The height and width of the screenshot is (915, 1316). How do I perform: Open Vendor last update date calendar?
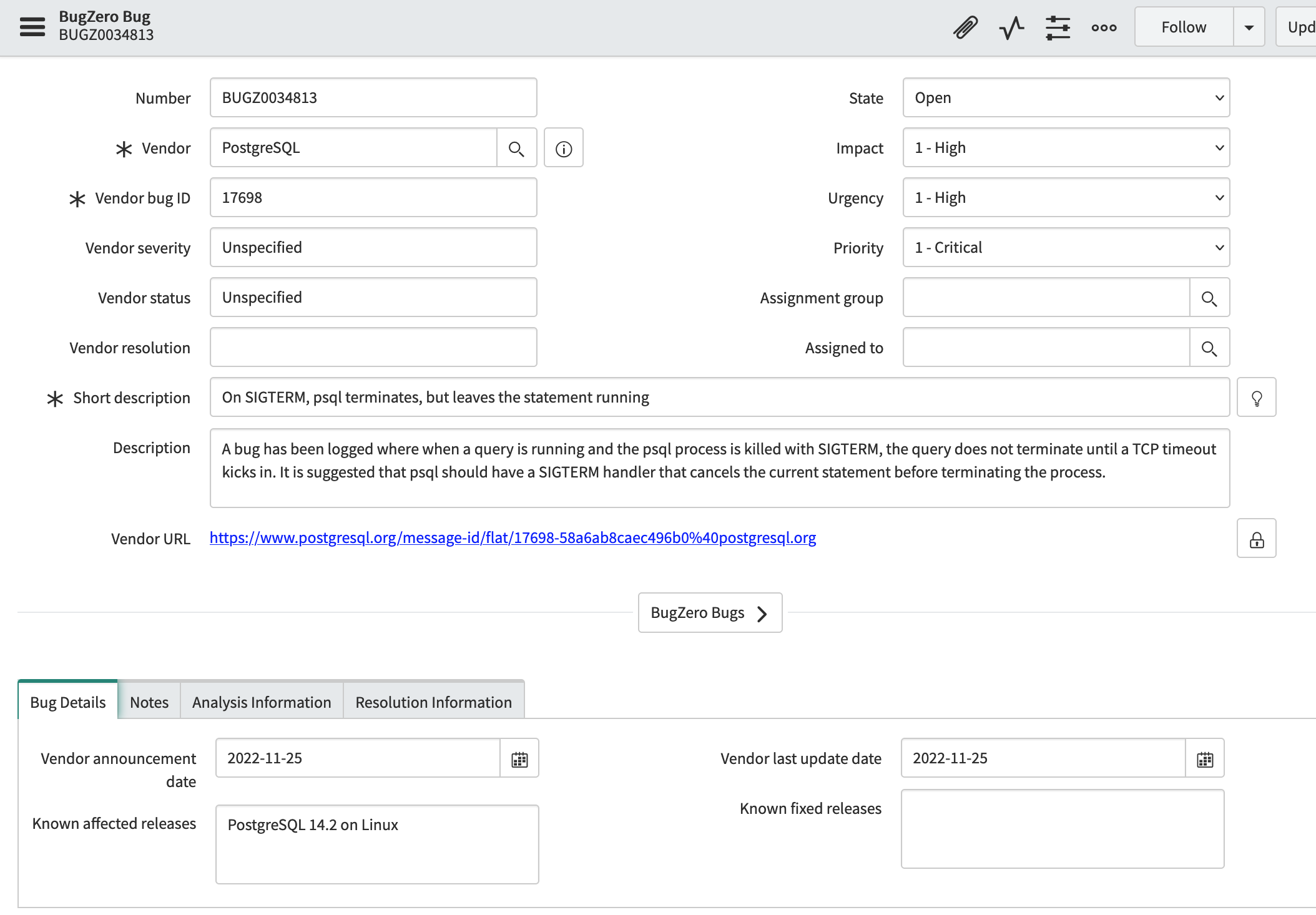click(1205, 759)
